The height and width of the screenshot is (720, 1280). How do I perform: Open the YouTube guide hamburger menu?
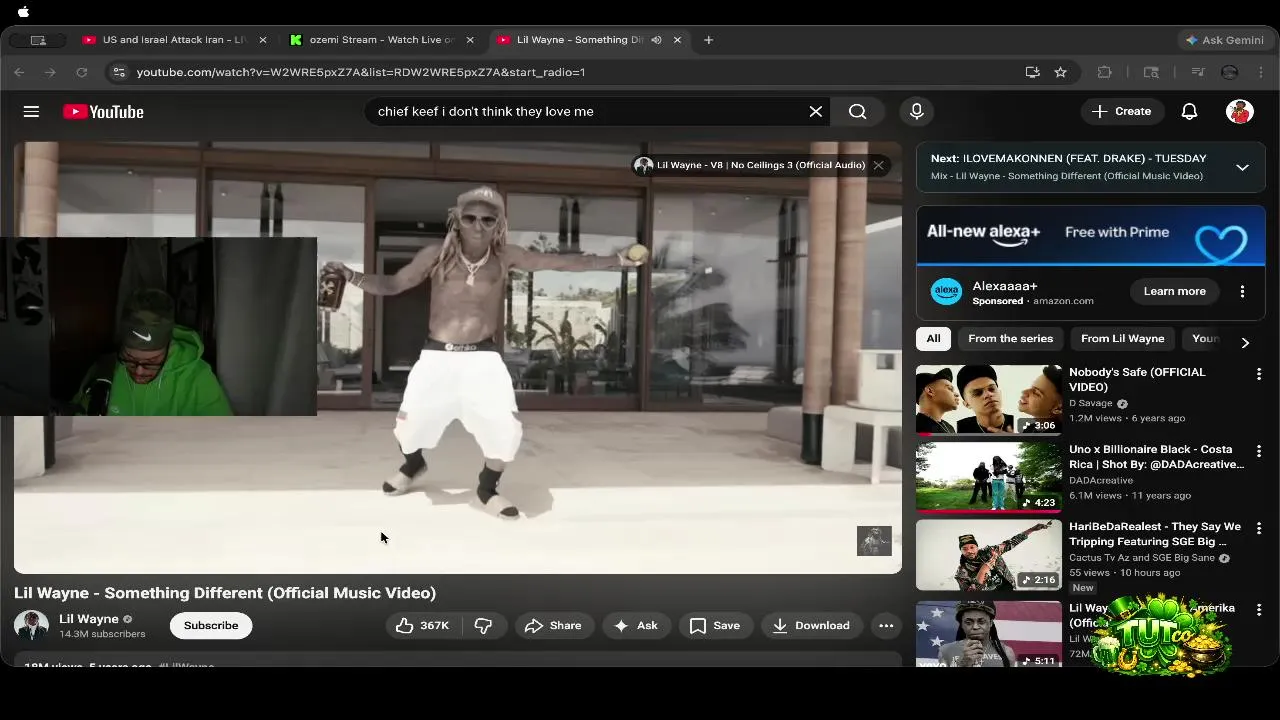[x=31, y=111]
